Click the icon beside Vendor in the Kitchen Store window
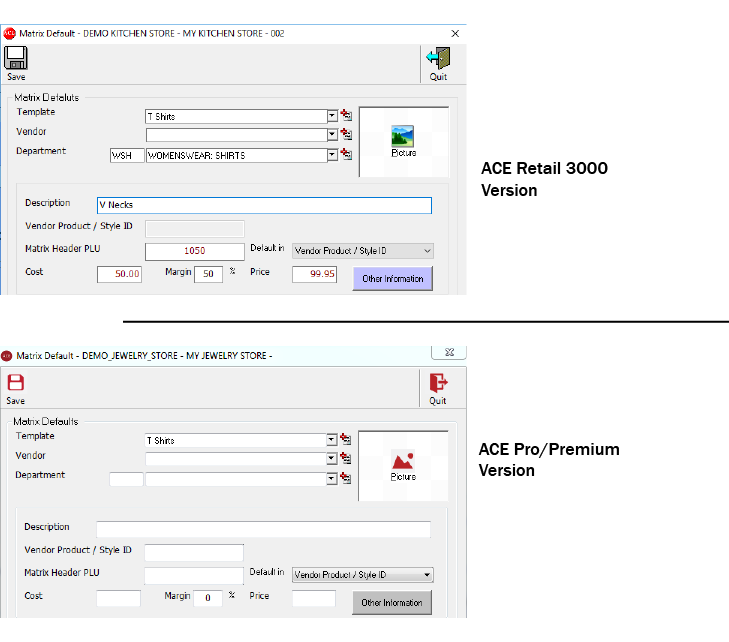This screenshot has height=642, width=729. pos(346,134)
